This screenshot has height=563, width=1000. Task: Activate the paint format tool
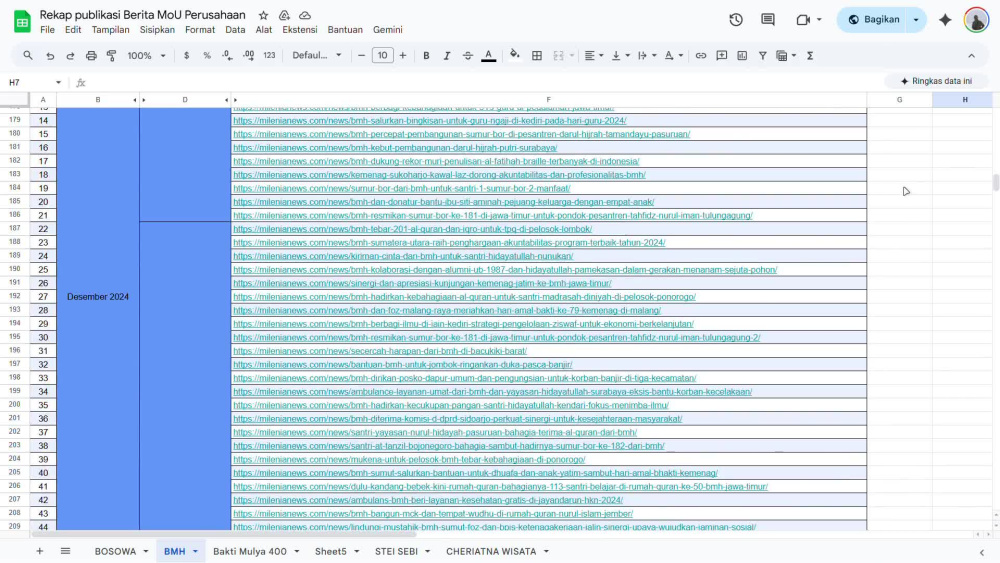(112, 55)
